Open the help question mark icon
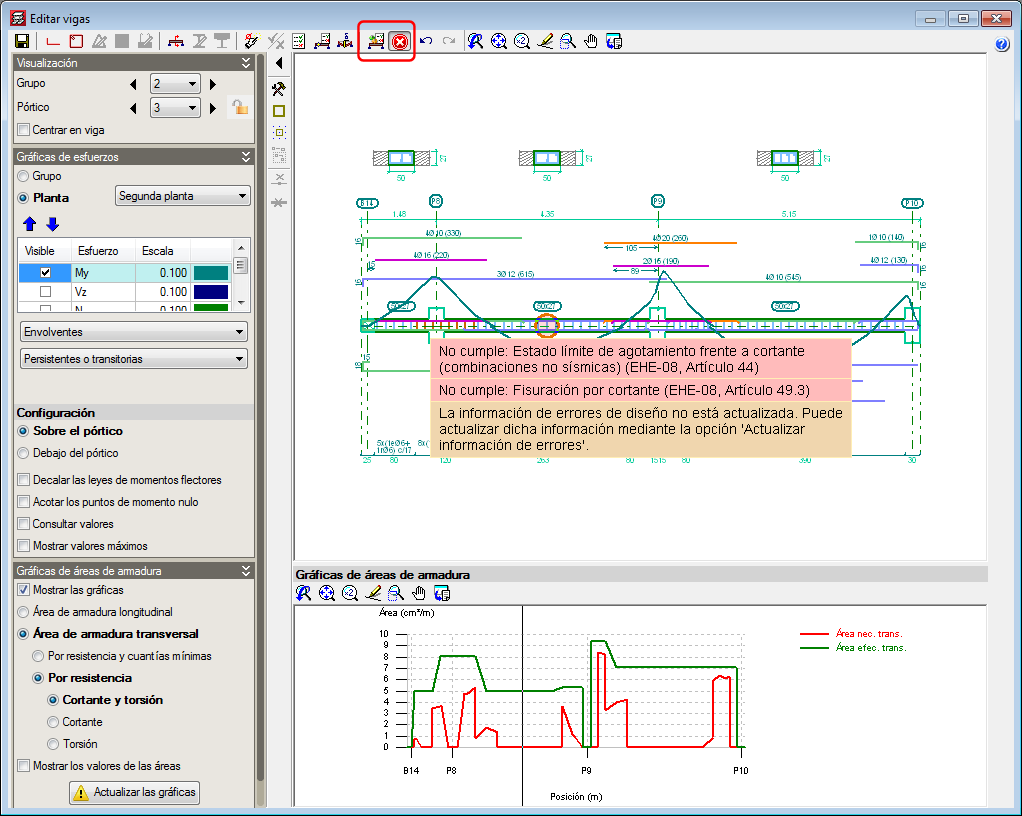Viewport: 1022px width, 816px height. click(x=1003, y=44)
